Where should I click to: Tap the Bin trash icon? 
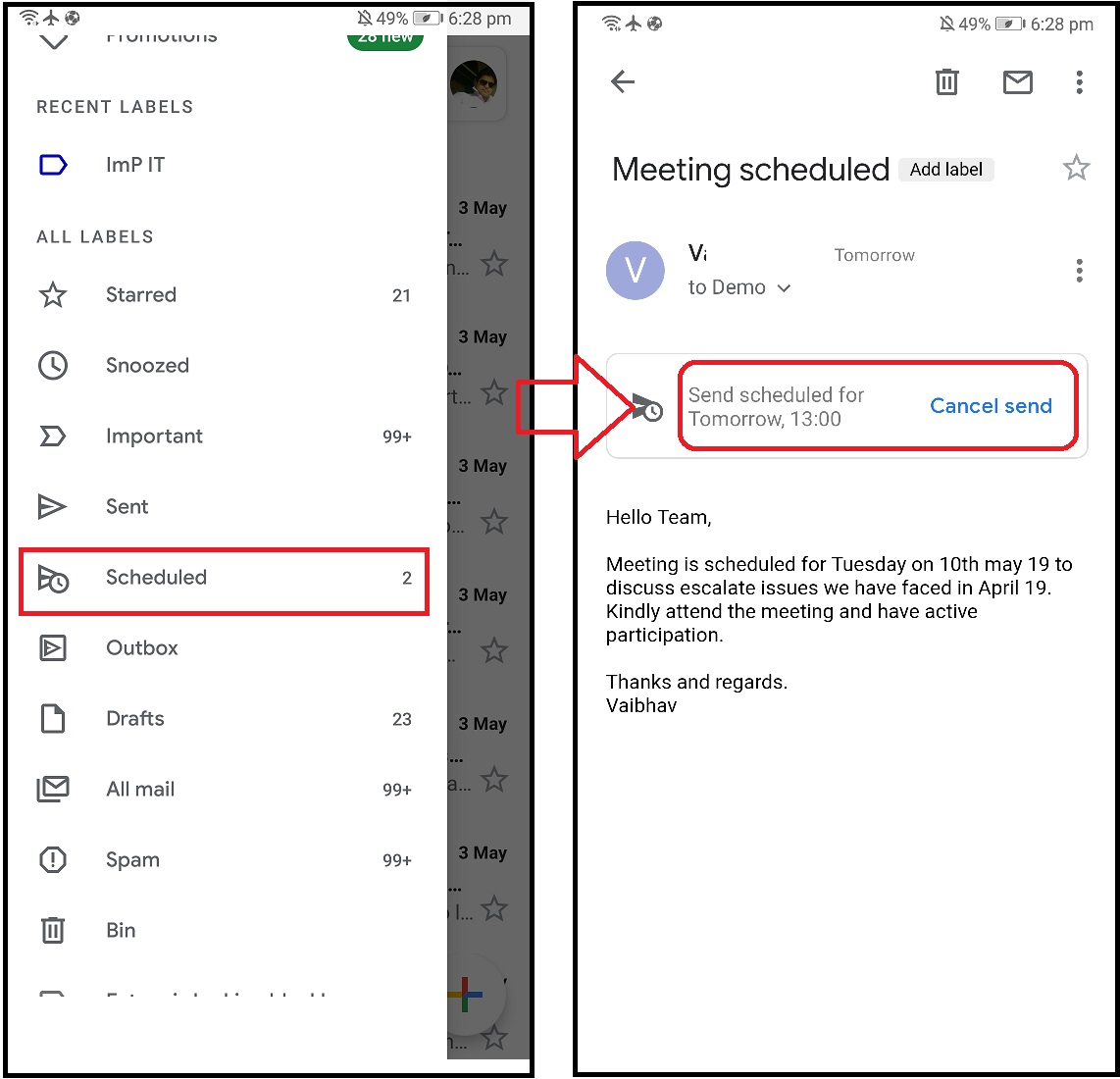click(x=53, y=930)
